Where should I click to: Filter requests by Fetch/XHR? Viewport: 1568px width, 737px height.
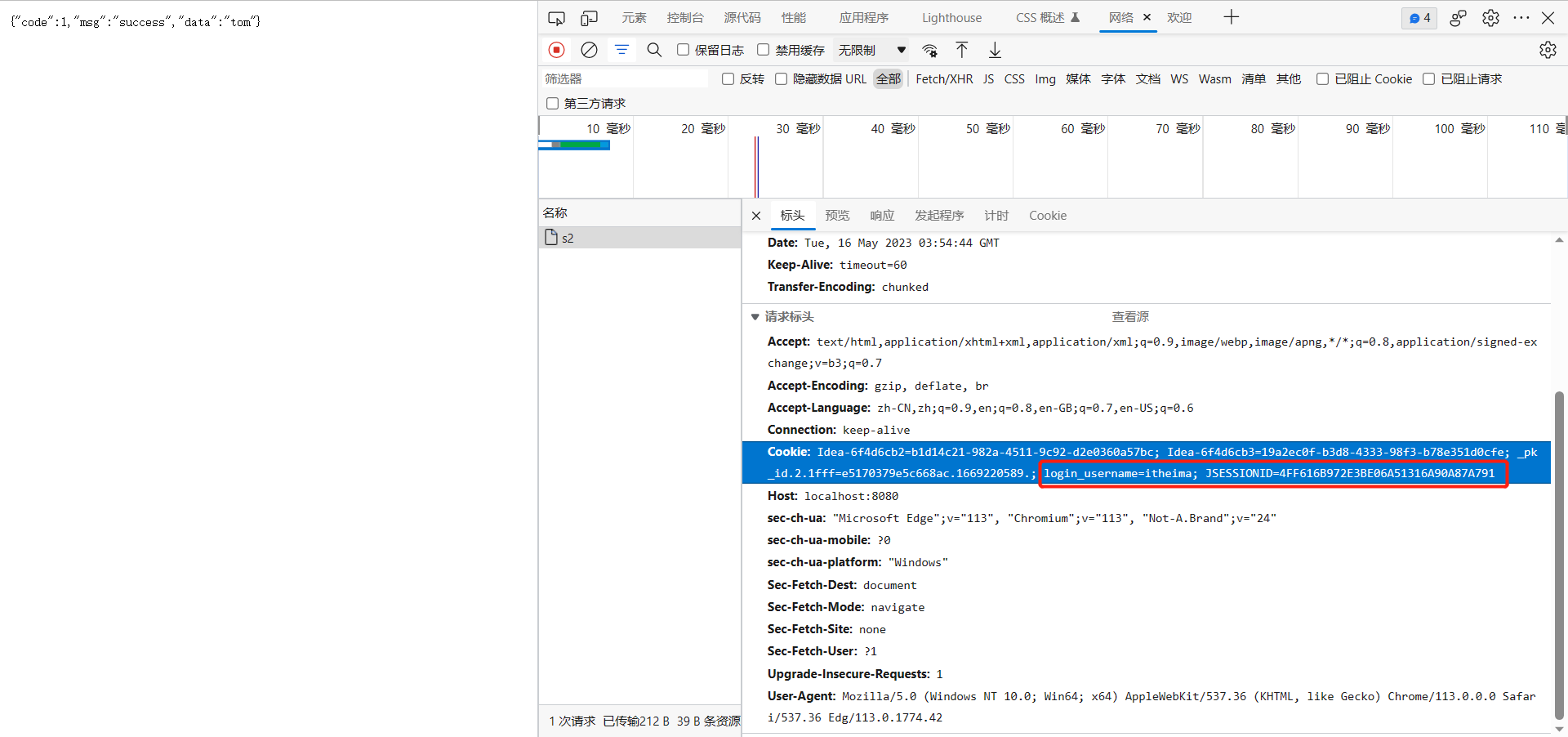tap(944, 79)
